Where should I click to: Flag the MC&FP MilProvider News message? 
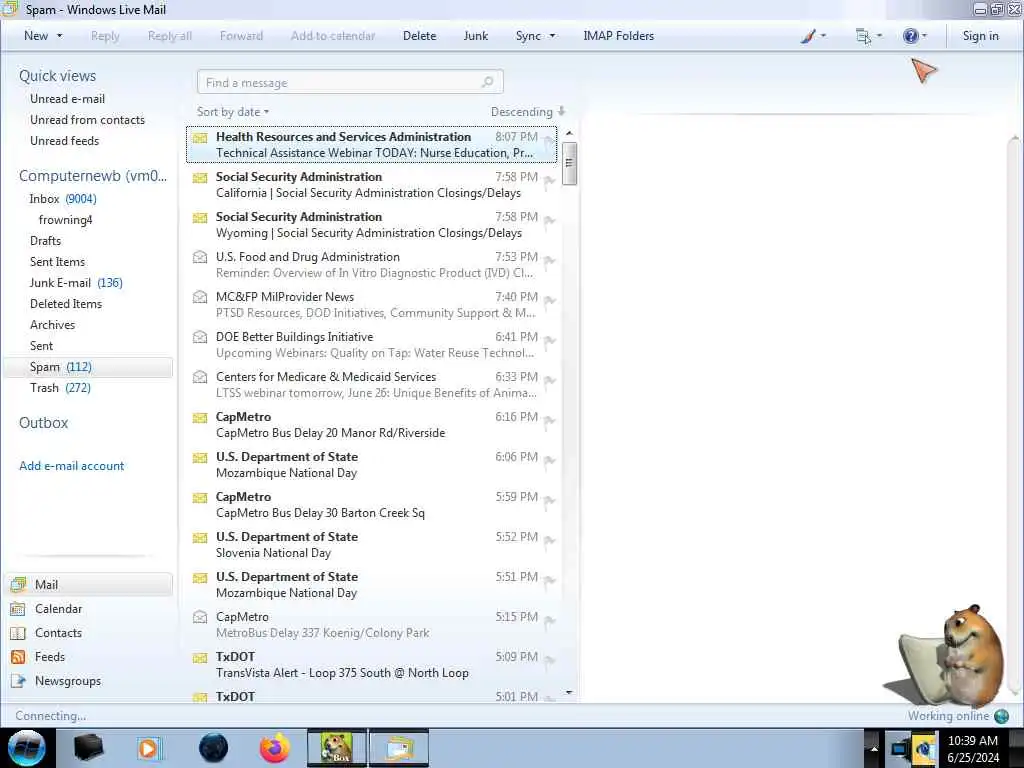click(549, 300)
